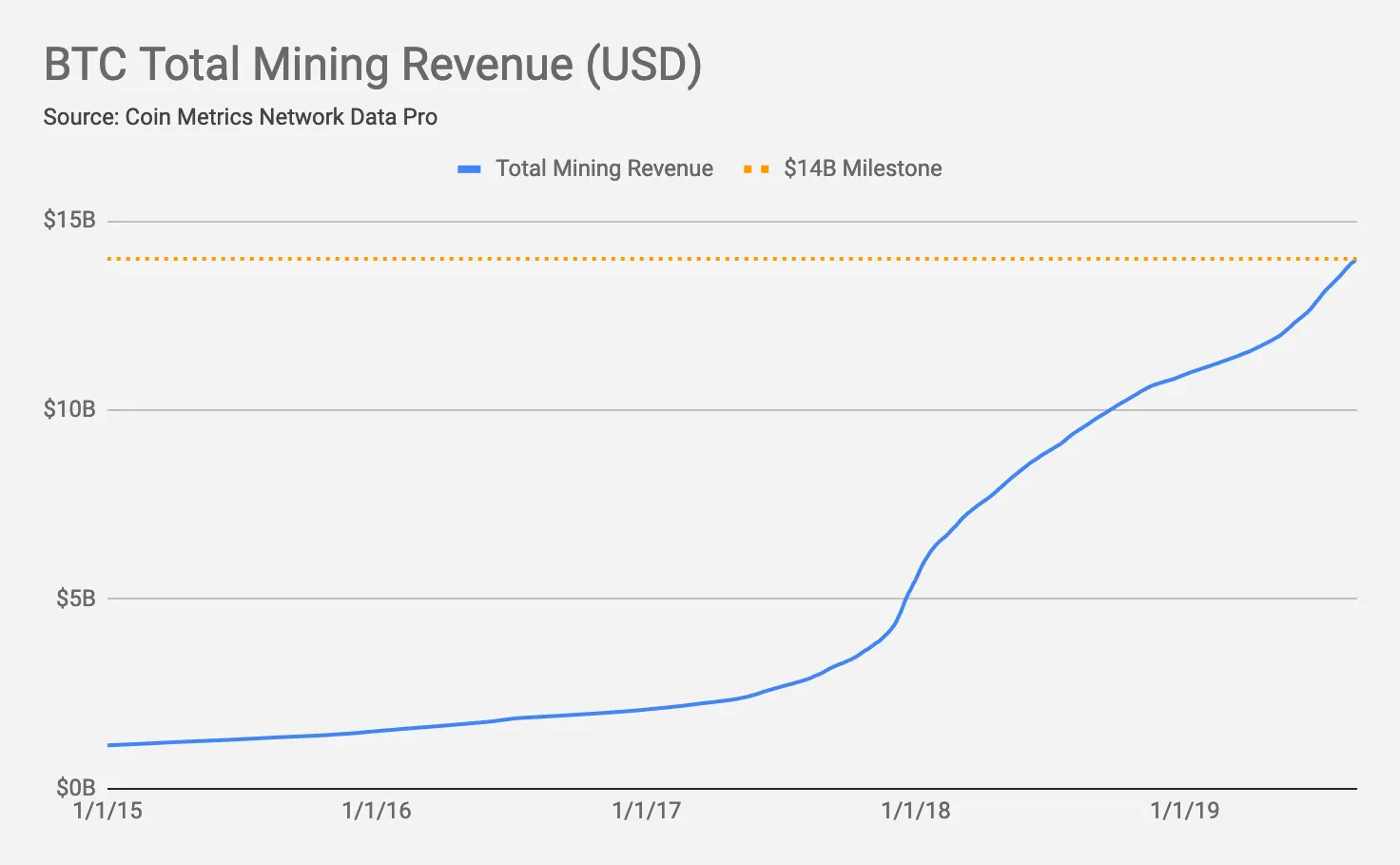This screenshot has width=1400, height=865.
Task: Click the chart title BTC Total Mining Revenue
Action: click(373, 65)
